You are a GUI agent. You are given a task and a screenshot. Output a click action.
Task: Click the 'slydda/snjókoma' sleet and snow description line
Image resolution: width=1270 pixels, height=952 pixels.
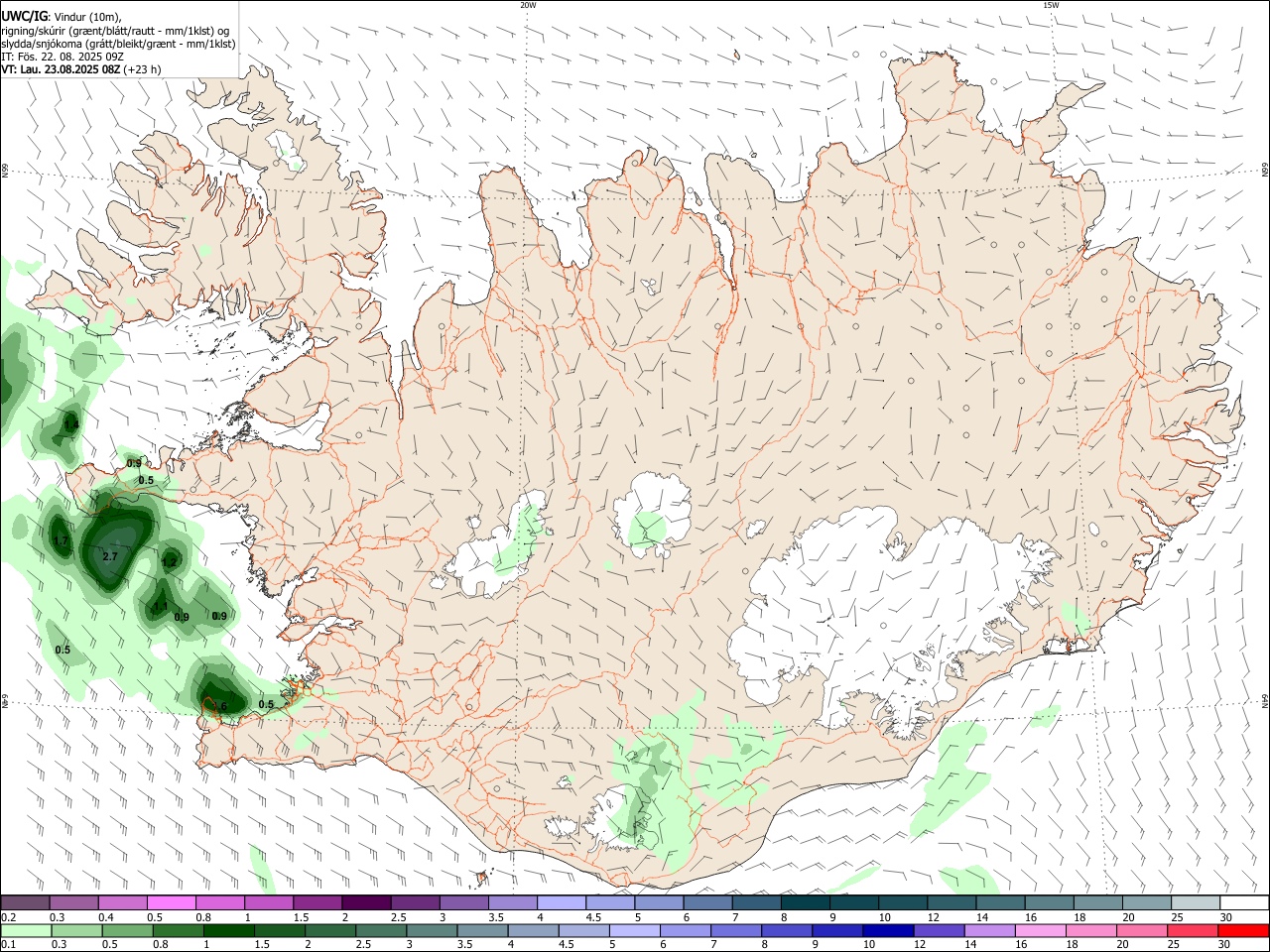tap(118, 44)
